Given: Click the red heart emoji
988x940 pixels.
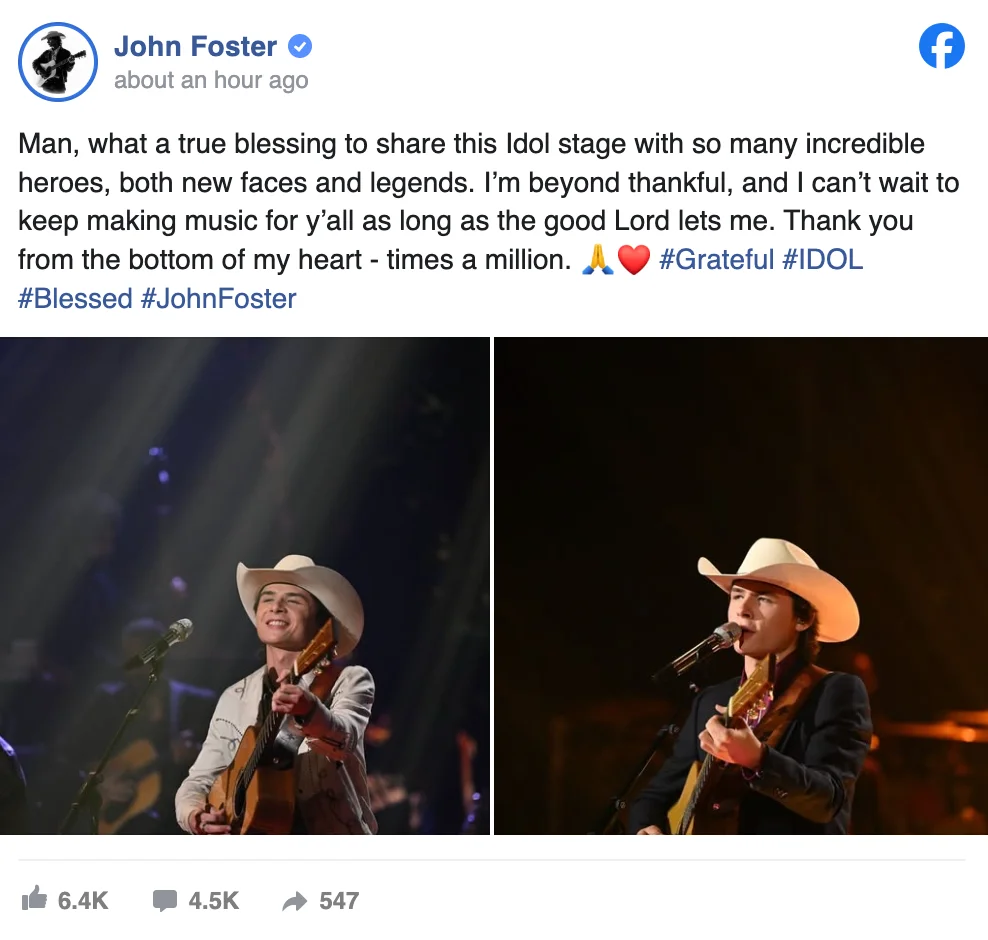Looking at the screenshot, I should [x=634, y=261].
